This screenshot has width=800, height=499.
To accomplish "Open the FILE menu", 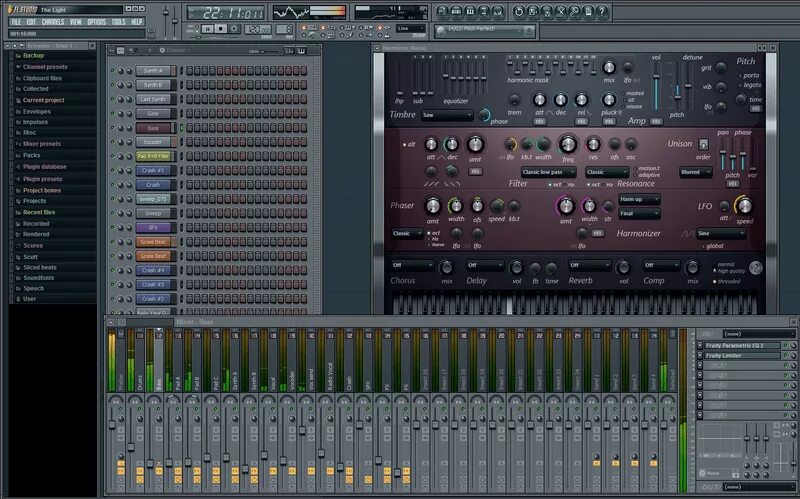I will point(16,22).
